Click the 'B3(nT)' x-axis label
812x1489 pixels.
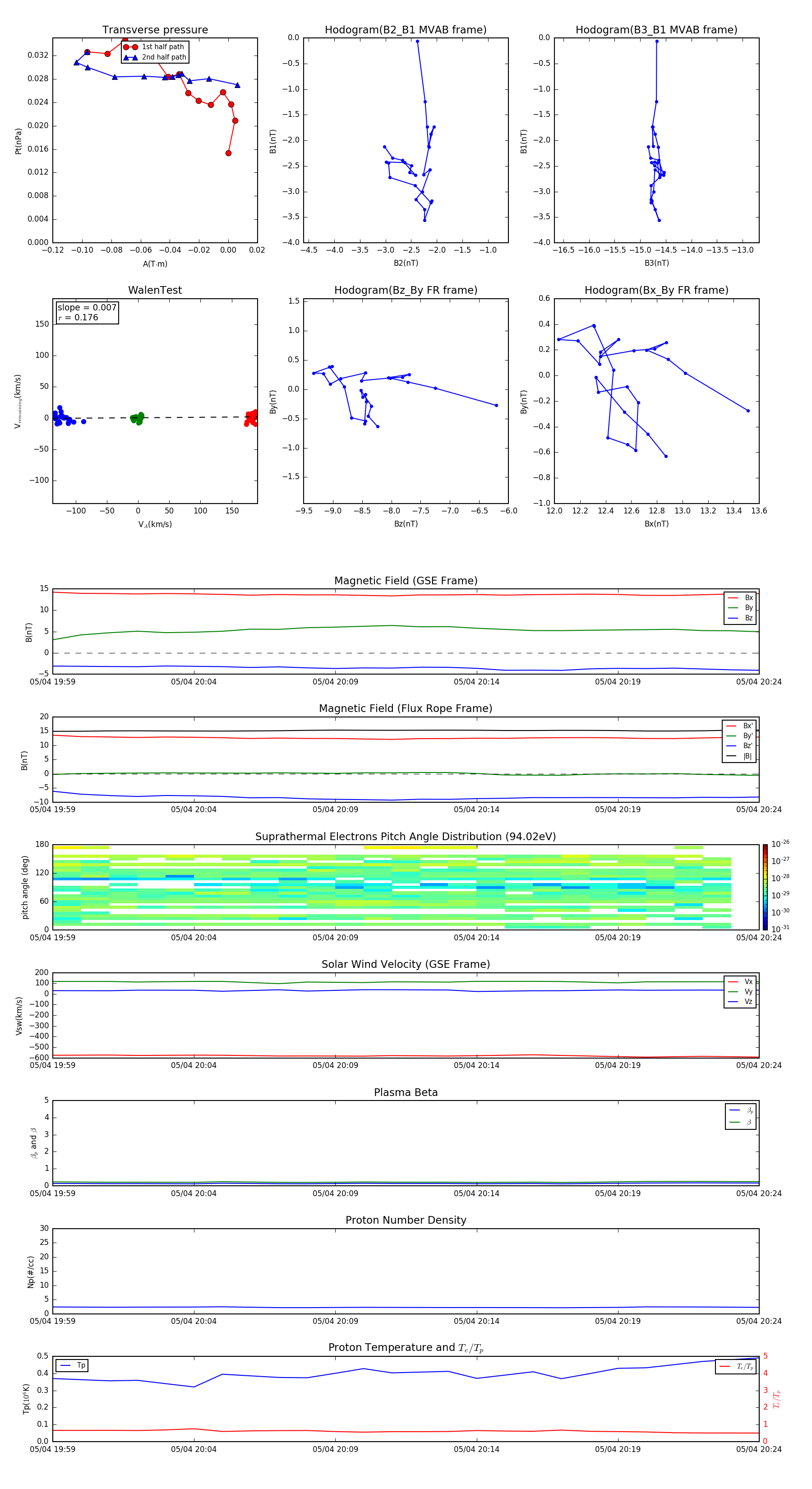coord(656,263)
